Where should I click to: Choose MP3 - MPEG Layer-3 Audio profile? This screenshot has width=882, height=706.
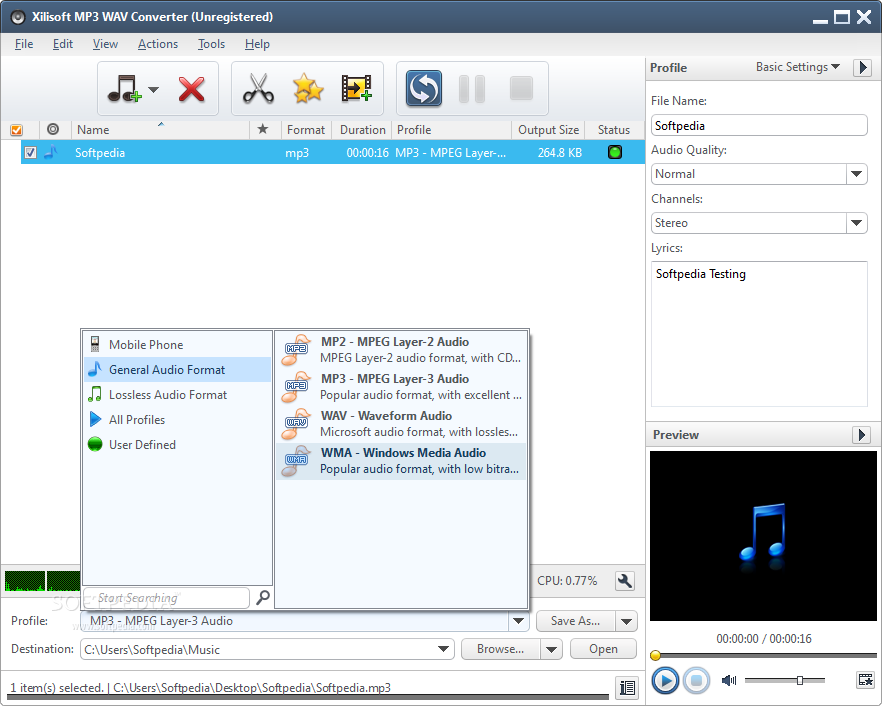tap(401, 387)
